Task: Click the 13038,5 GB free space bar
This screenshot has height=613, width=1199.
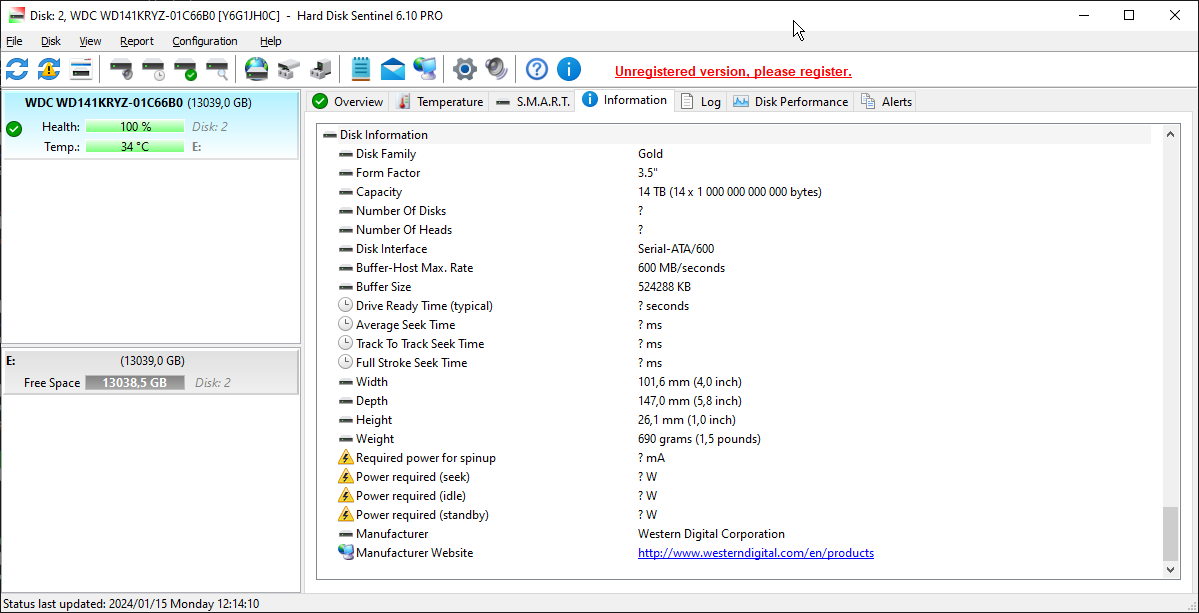Action: [x=135, y=383]
